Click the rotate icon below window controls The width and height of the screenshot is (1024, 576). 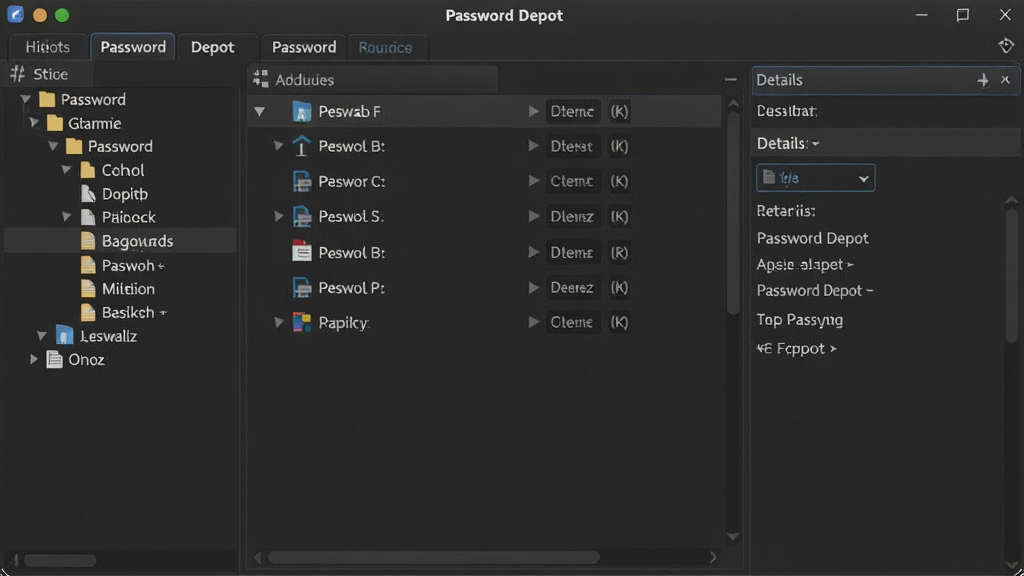(1006, 46)
